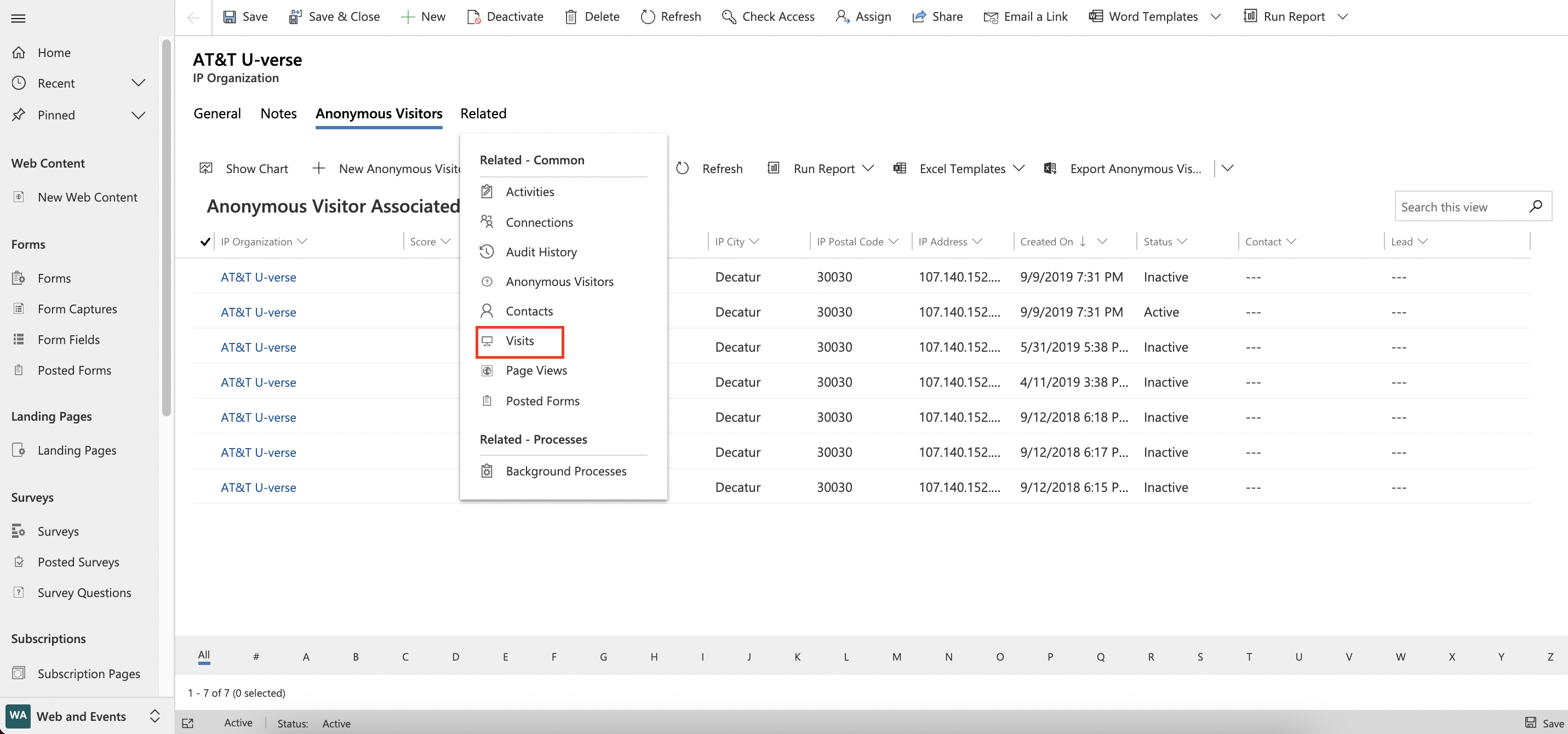The height and width of the screenshot is (734, 1568).
Task: Open IP Postal Code column dropdown
Action: pyautogui.click(x=893, y=242)
